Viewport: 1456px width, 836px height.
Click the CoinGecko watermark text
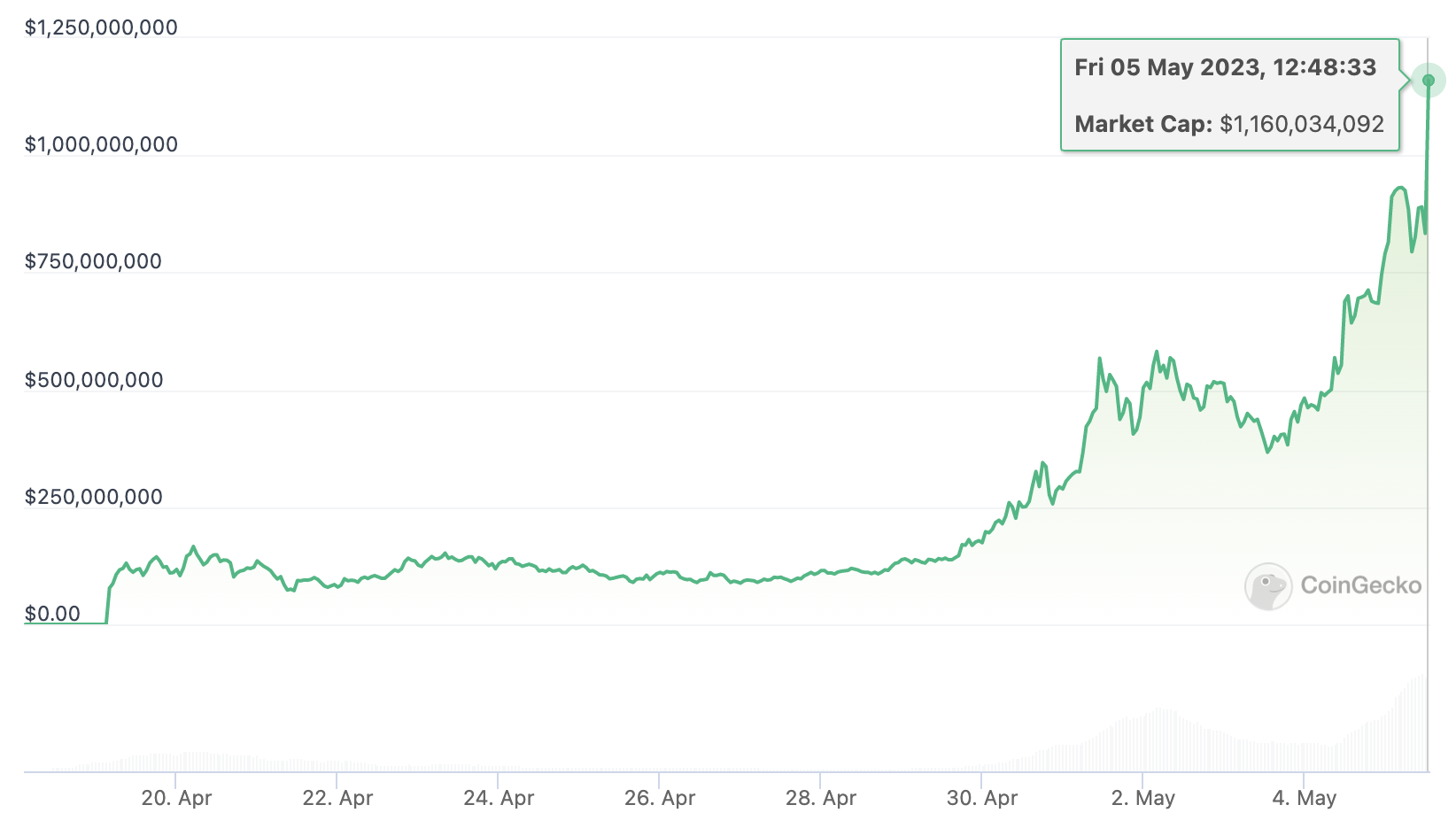[x=1360, y=585]
